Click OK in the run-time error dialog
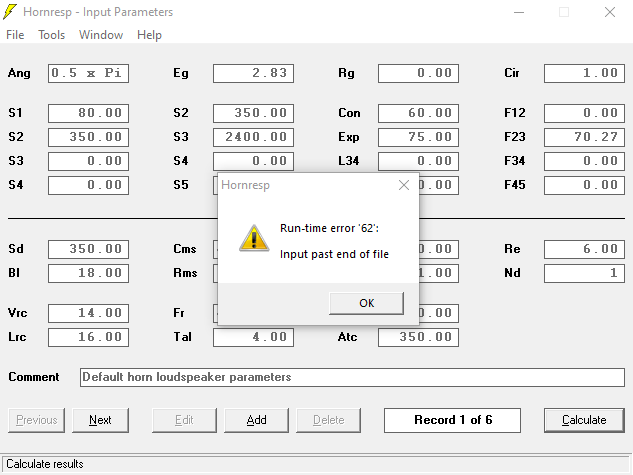Screen dimensions: 633x475 366,303
